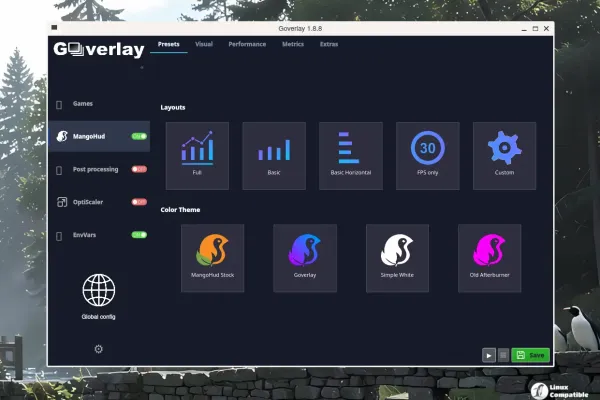
Task: Apply the Old Afterburner color theme
Action: coord(489,258)
